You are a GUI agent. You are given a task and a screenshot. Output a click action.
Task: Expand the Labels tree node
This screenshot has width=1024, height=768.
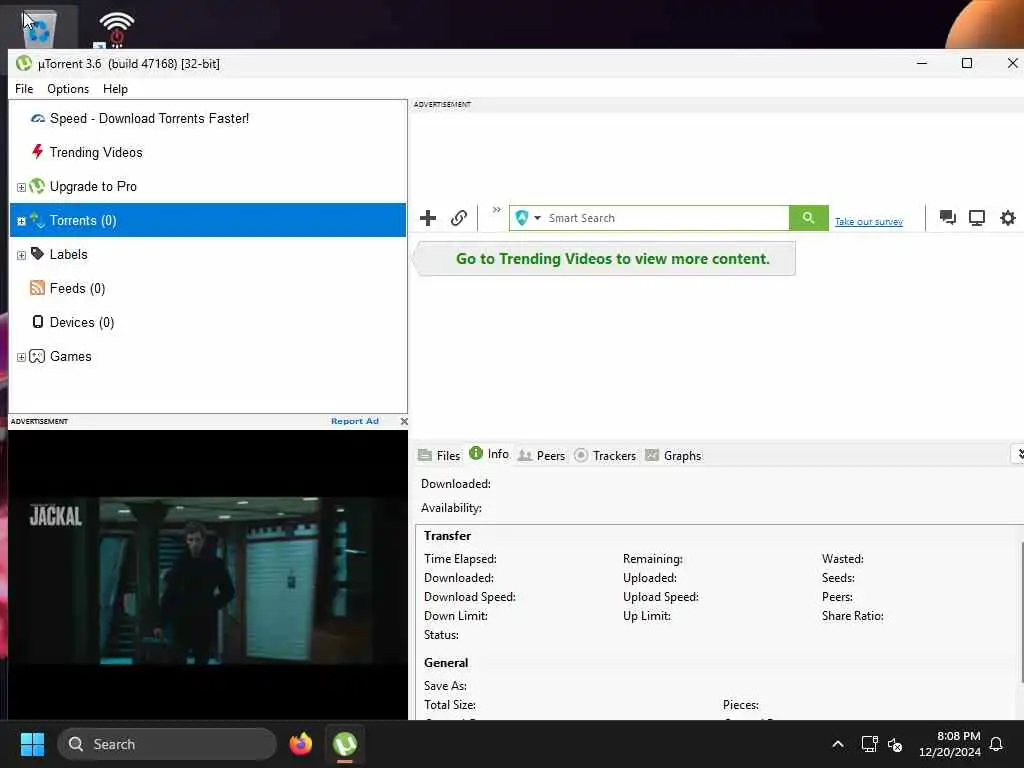coord(21,255)
